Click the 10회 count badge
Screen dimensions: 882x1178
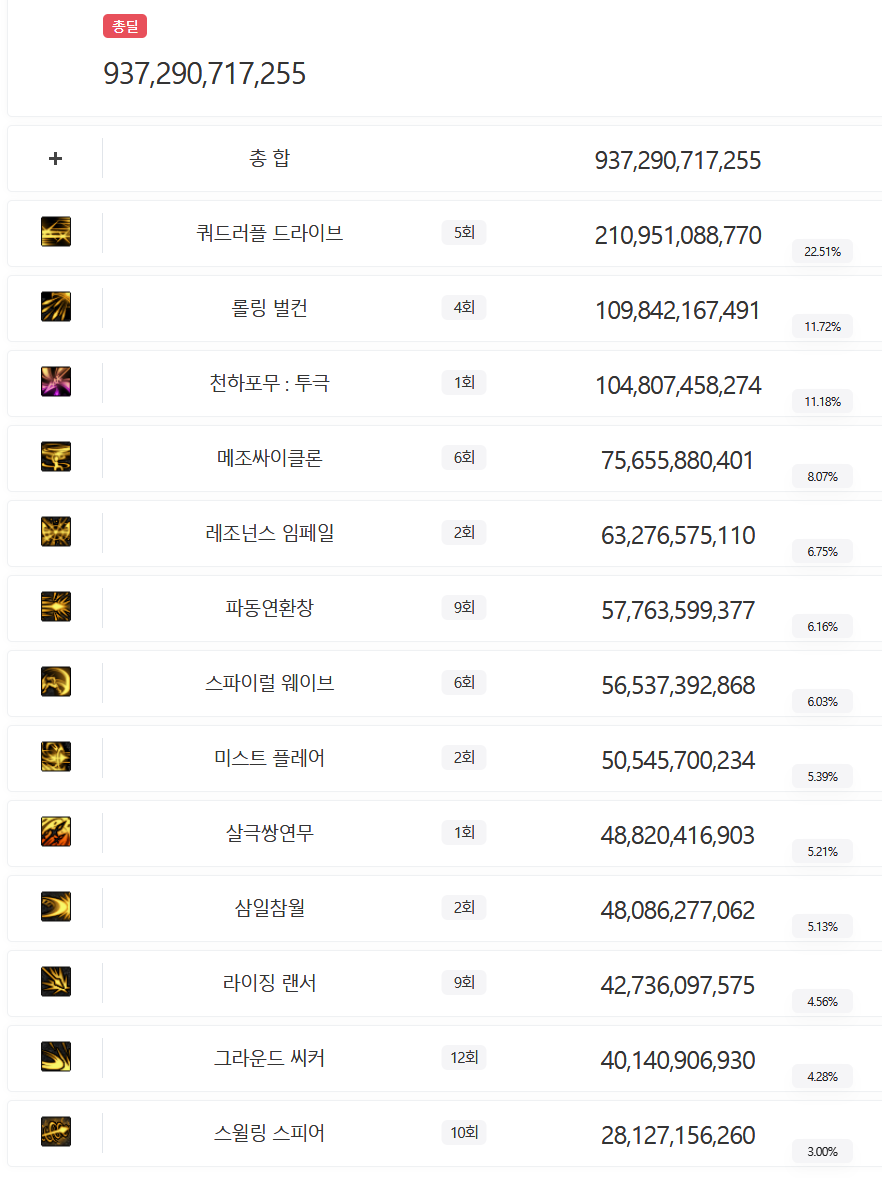click(x=464, y=1132)
